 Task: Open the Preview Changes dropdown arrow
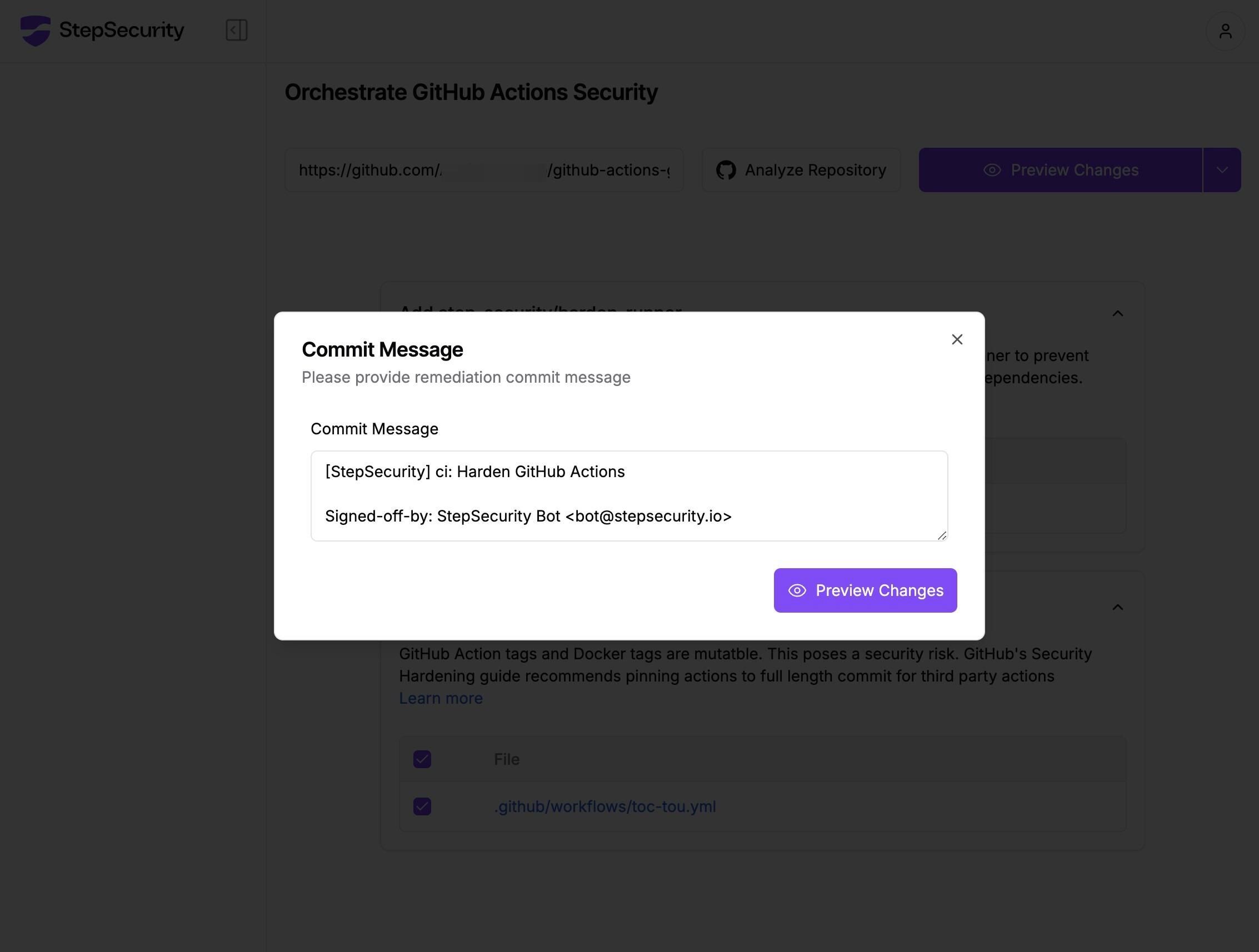pyautogui.click(x=1222, y=170)
